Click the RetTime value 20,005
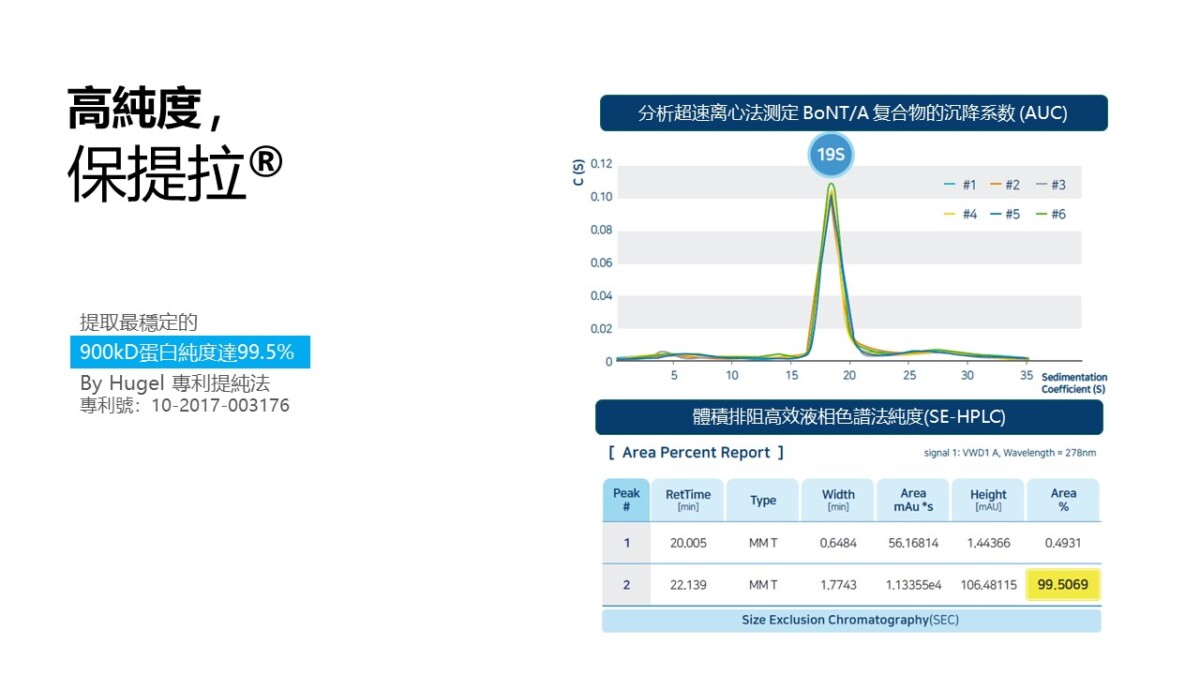The image size is (1200, 675). pyautogui.click(x=688, y=543)
